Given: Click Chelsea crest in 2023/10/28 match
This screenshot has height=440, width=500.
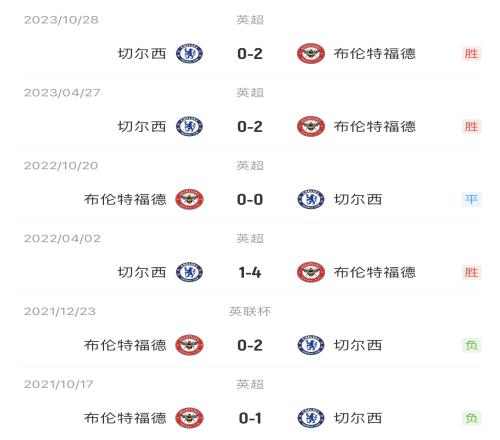Looking at the screenshot, I should pyautogui.click(x=189, y=54).
